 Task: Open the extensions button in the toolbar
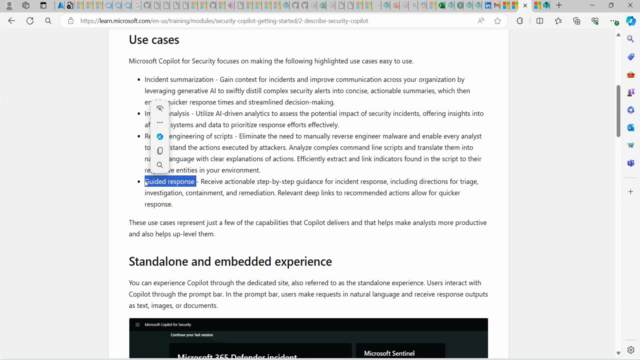click(x=520, y=21)
